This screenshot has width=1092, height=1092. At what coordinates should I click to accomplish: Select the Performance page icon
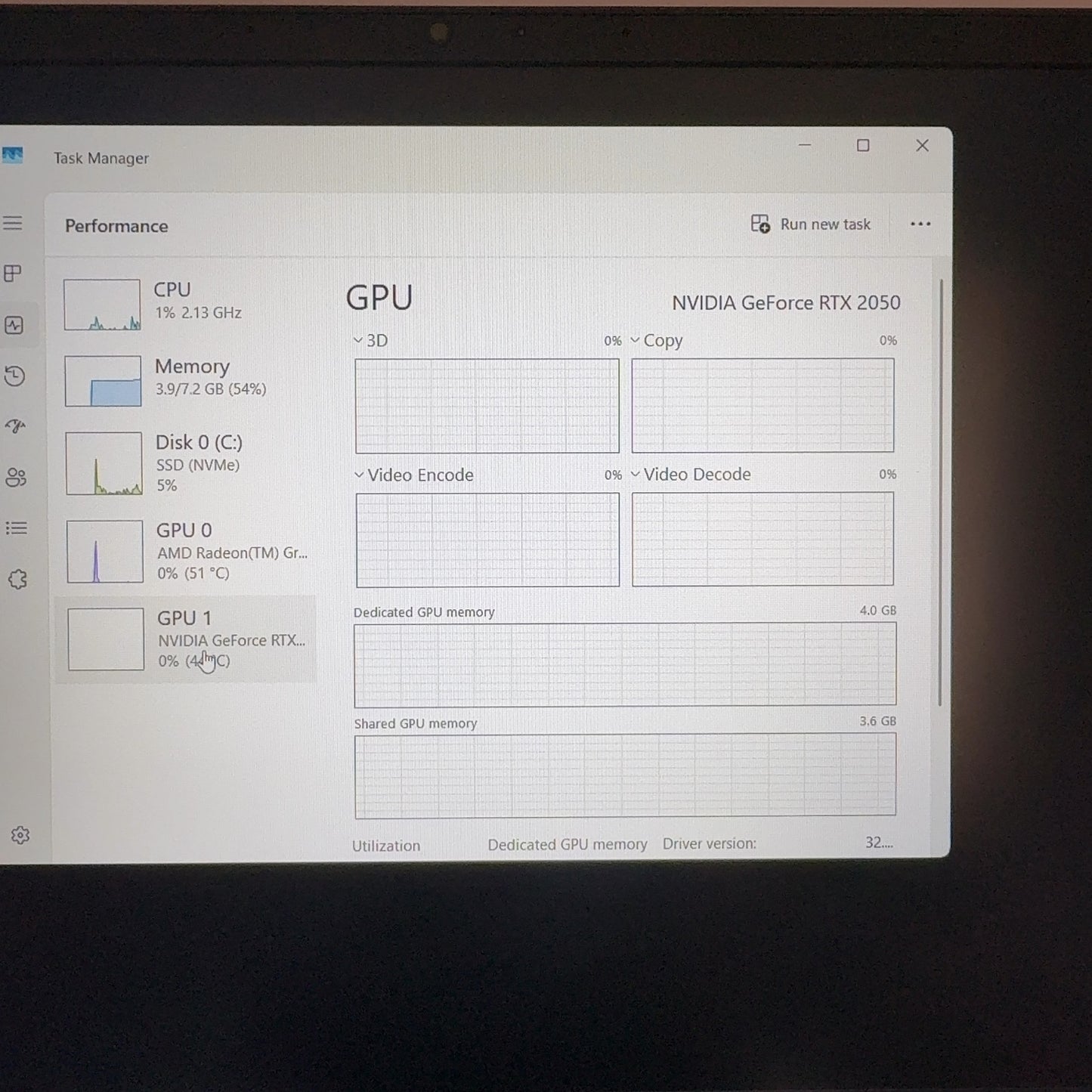14,325
